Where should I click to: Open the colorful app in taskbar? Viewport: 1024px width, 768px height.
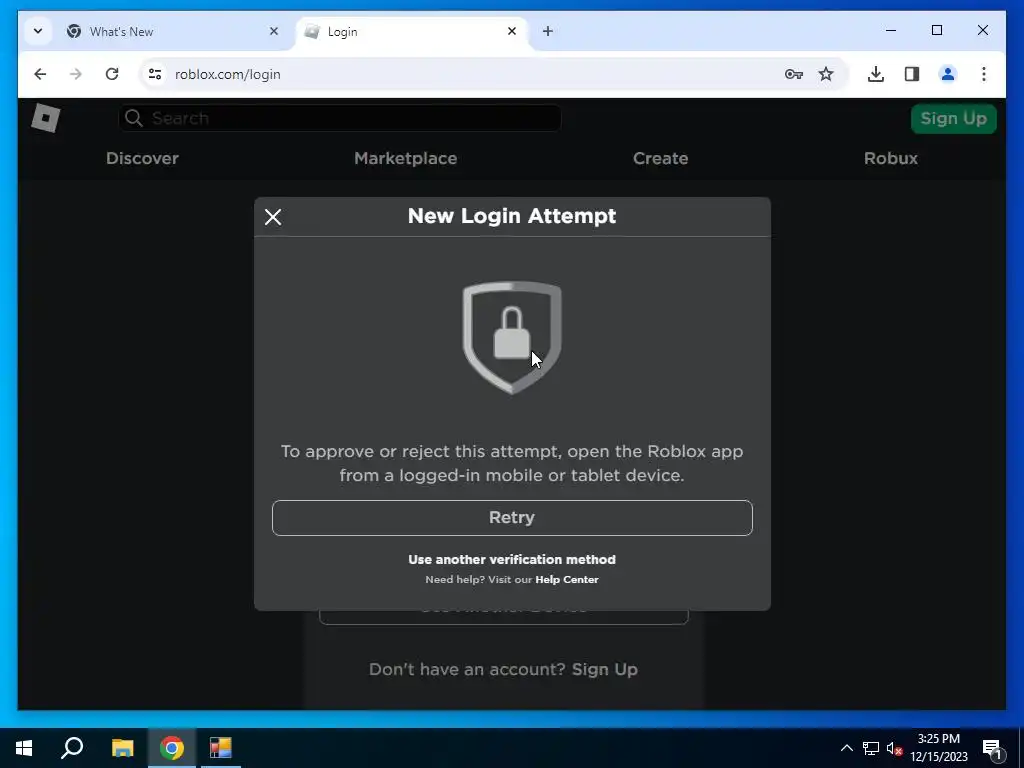(221, 748)
